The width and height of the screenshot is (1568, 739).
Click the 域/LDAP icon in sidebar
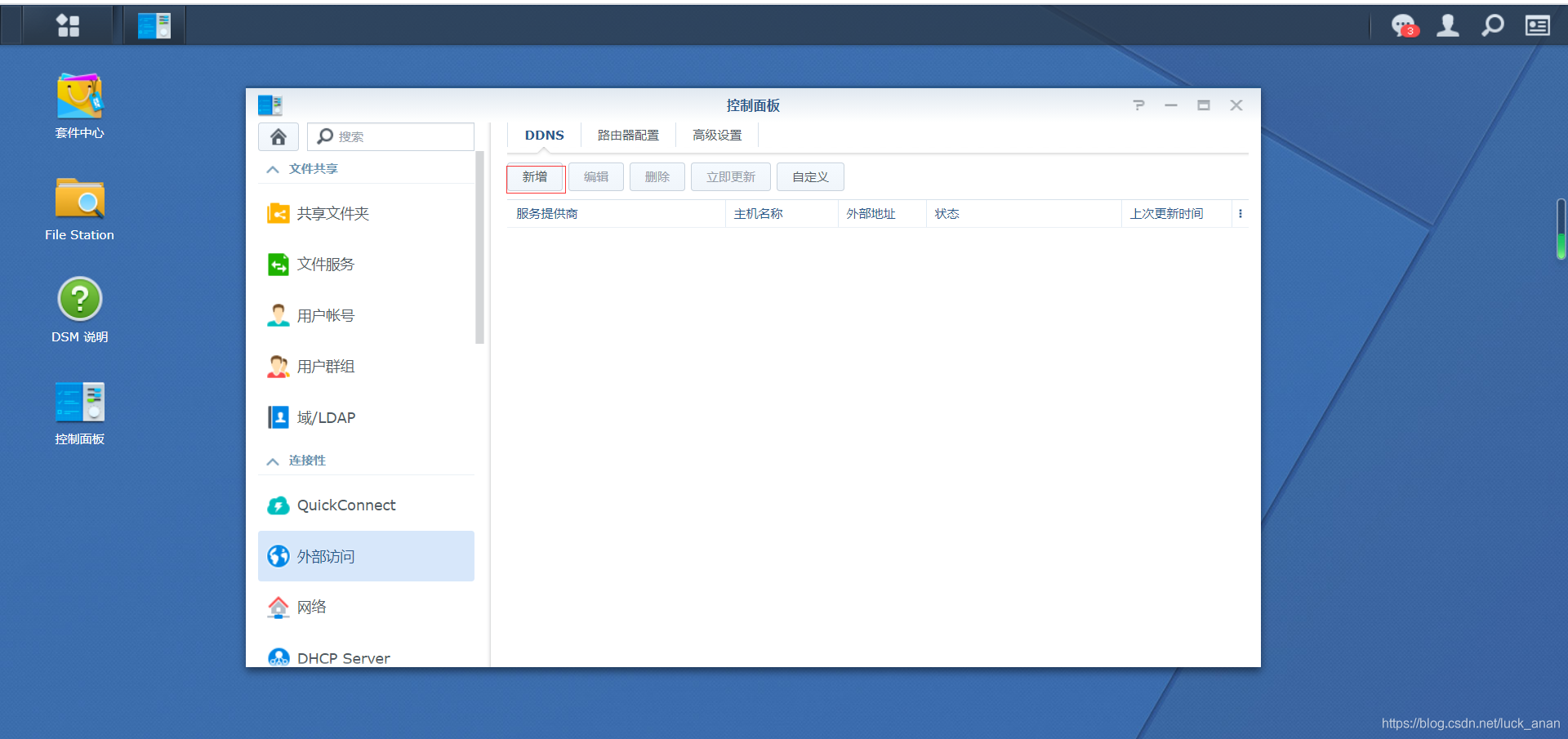(278, 418)
